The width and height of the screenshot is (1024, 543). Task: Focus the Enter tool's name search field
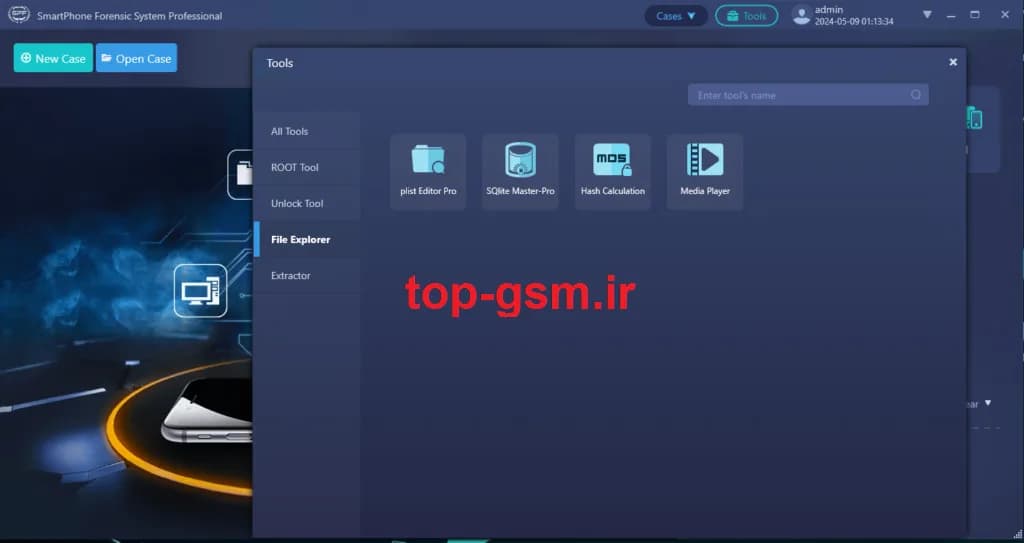click(x=808, y=95)
